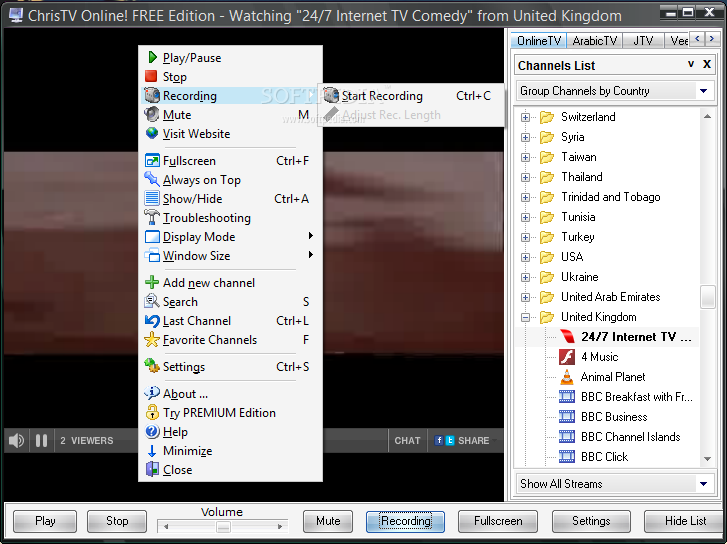Click the Favorite Channels star icon

[152, 339]
